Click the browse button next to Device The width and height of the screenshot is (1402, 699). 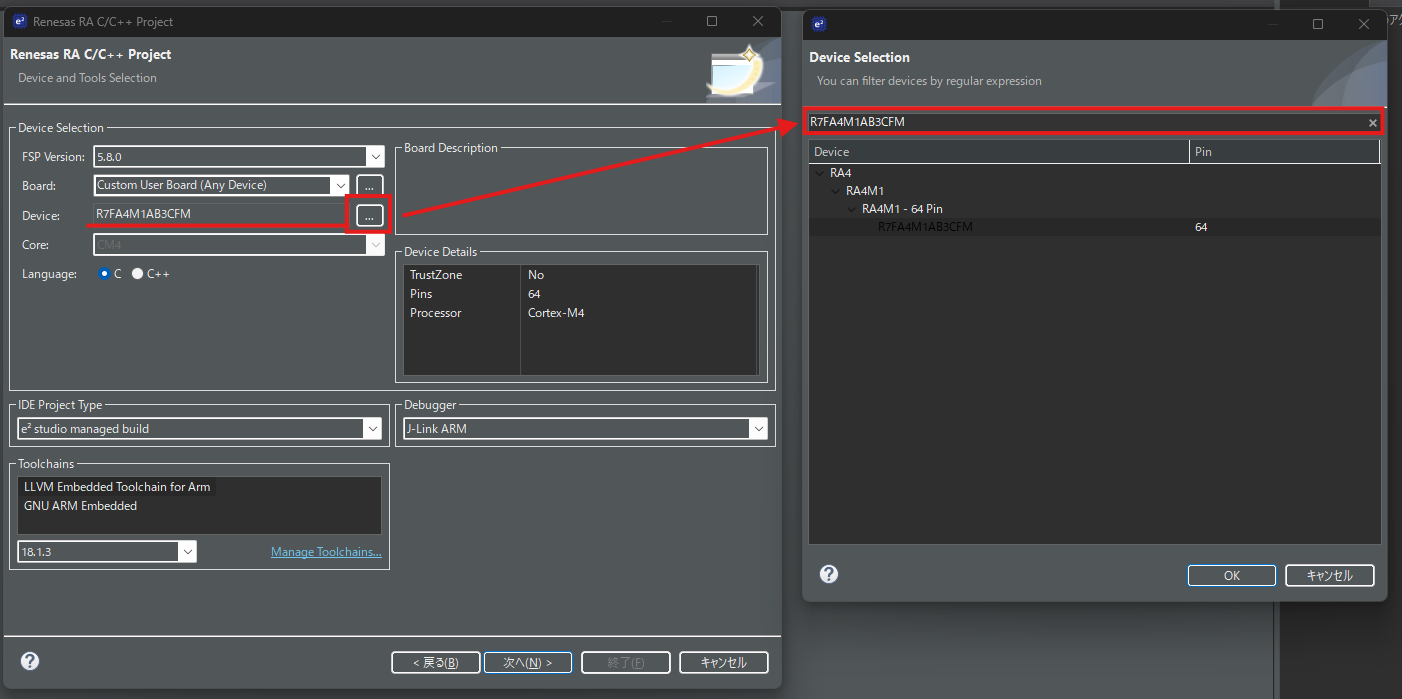point(369,216)
